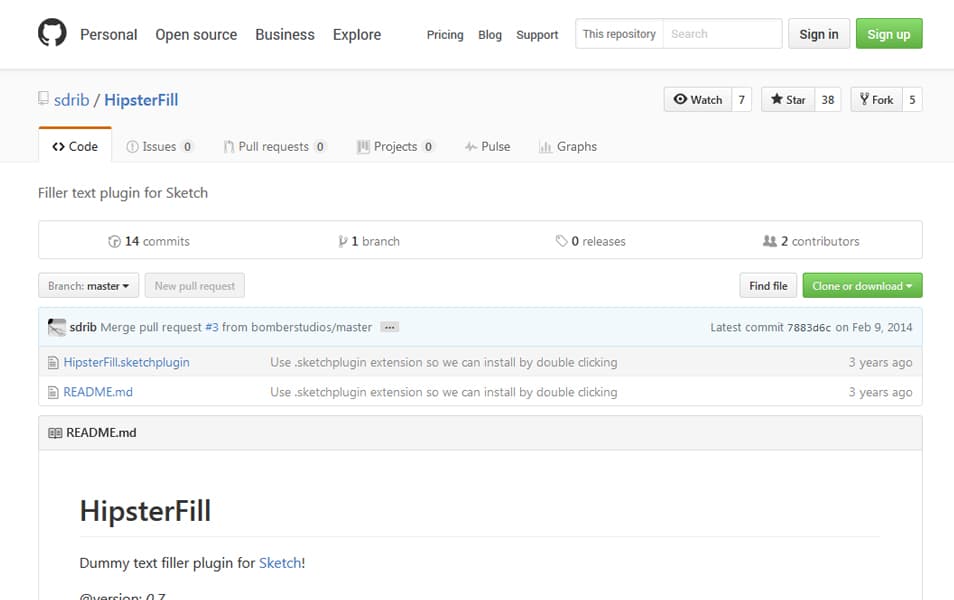This screenshot has height=600, width=954.
Task: Click sdrib's avatar in commit bar
Action: coord(57,327)
